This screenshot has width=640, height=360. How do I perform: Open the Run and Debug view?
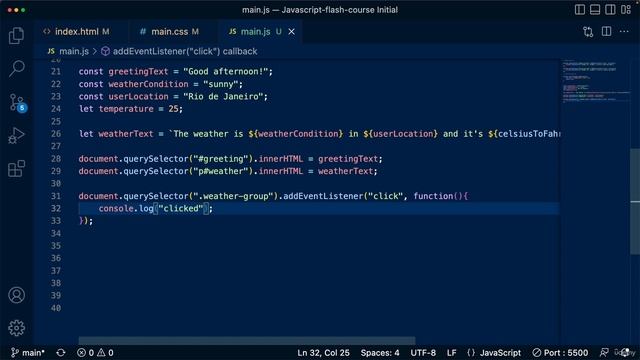(16, 136)
